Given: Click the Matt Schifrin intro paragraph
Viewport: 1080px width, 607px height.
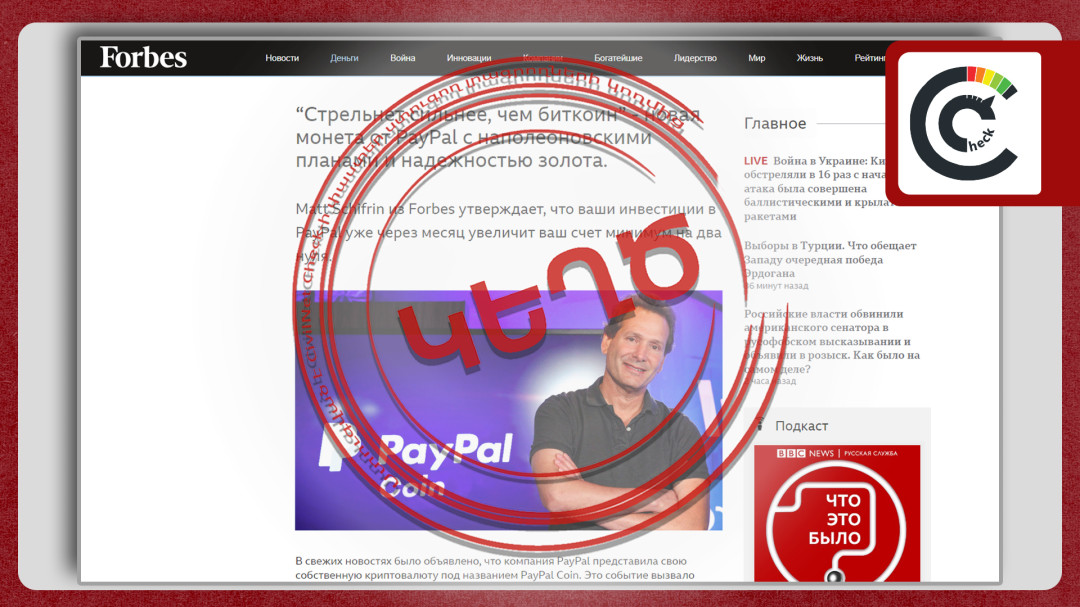Looking at the screenshot, I should (x=508, y=232).
